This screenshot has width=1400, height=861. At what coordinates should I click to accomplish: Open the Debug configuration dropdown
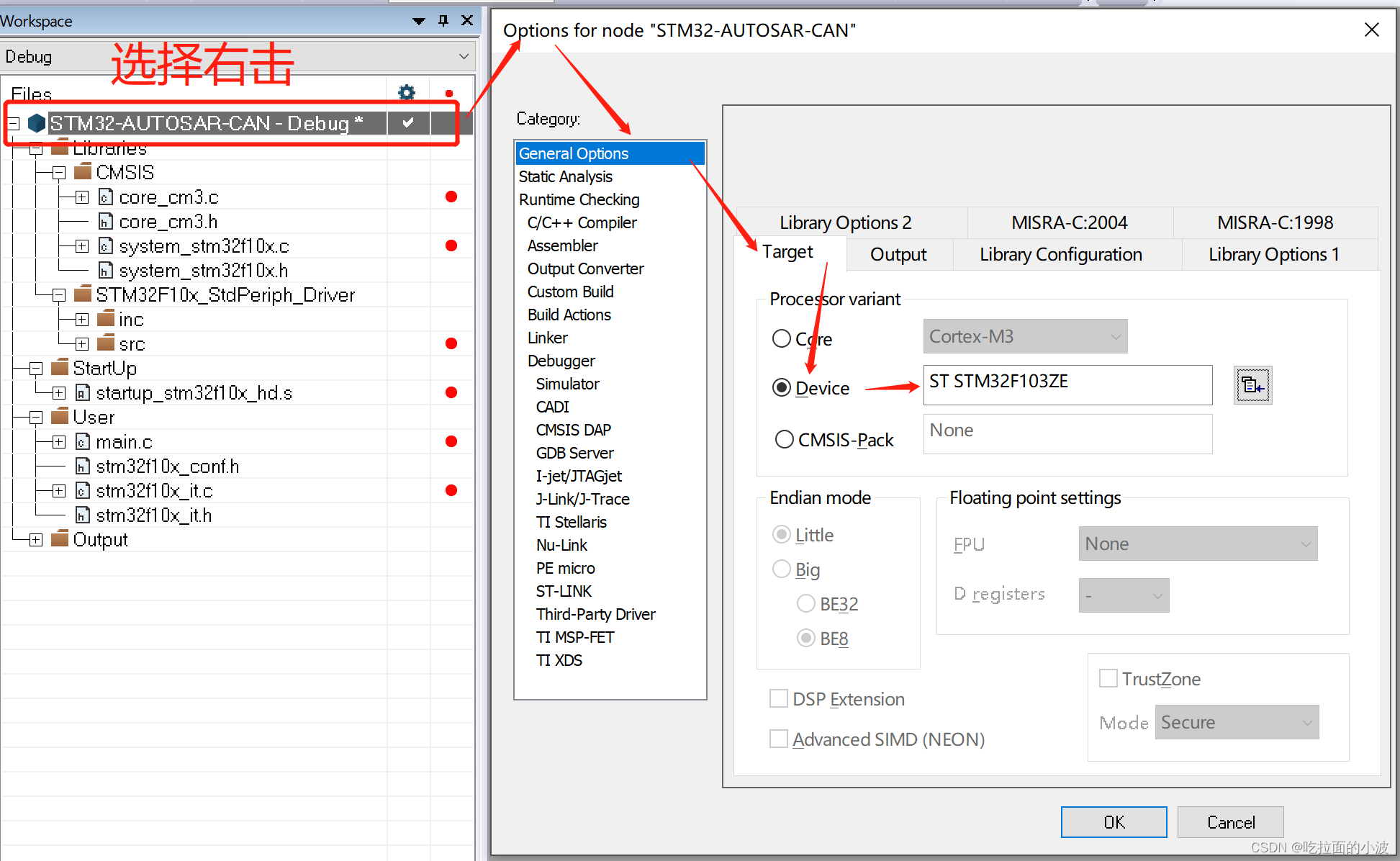pyautogui.click(x=464, y=56)
